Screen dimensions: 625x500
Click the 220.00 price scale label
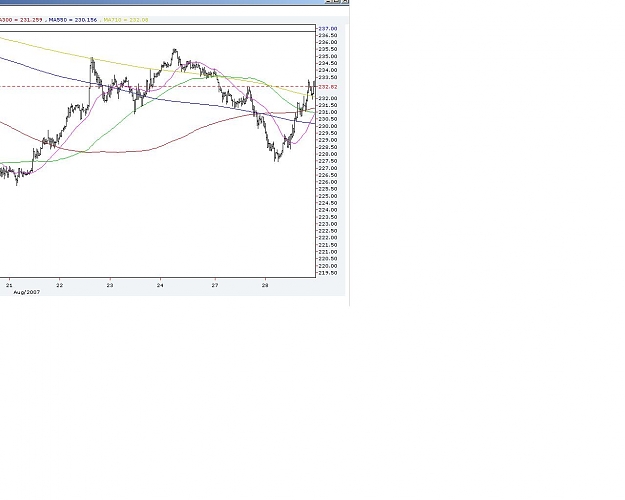click(x=328, y=266)
